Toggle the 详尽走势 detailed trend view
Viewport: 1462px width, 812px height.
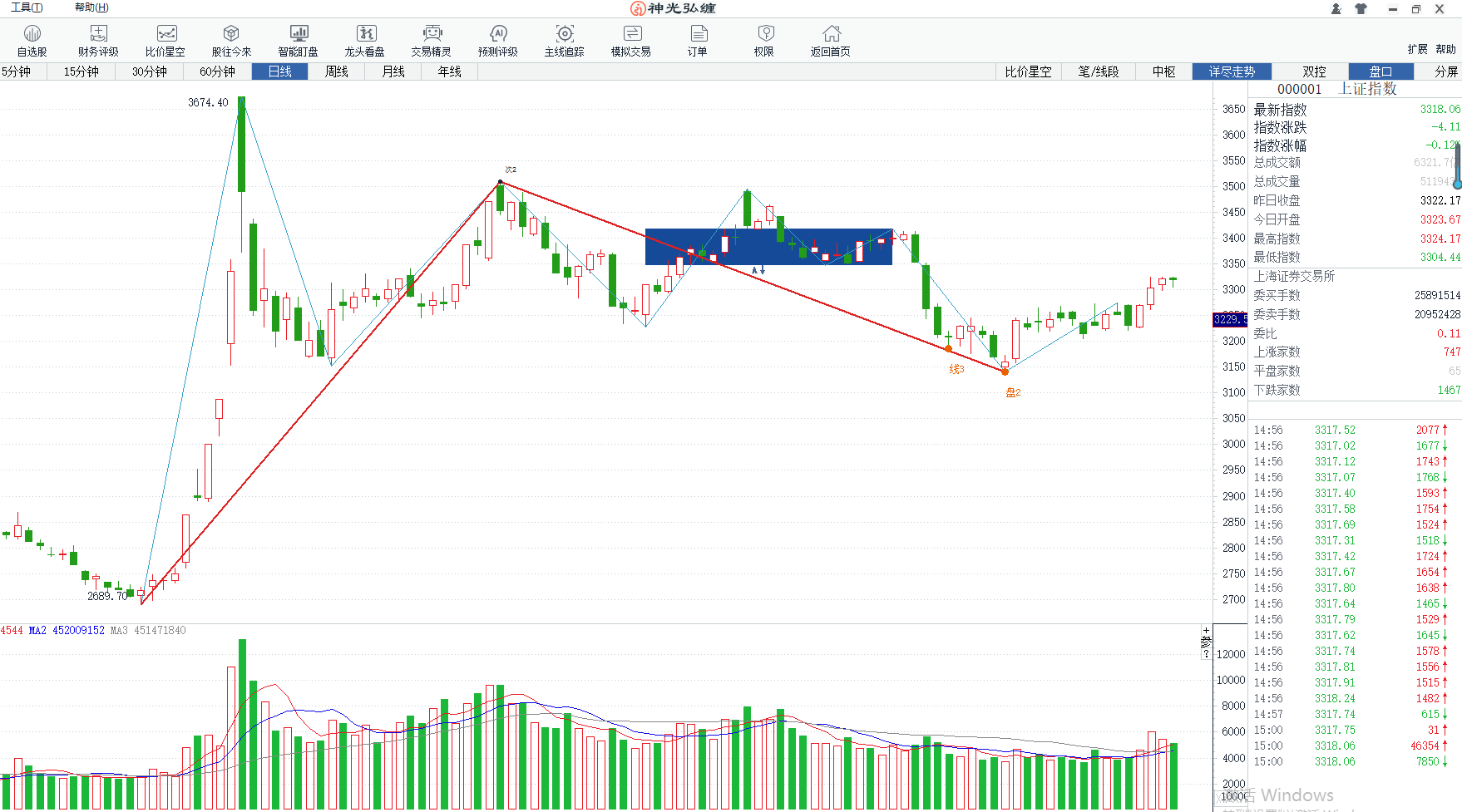coord(1232,71)
